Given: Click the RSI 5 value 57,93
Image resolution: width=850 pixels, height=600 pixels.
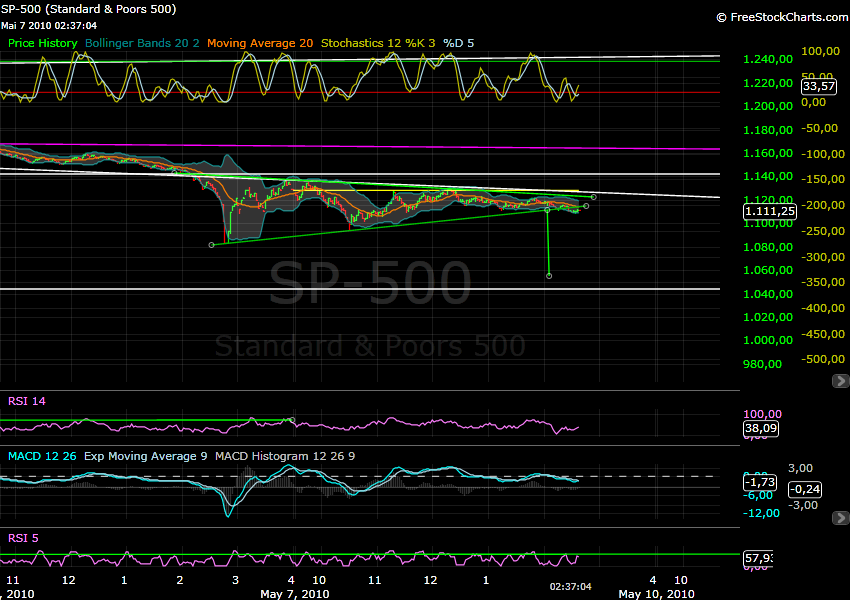Looking at the screenshot, I should (x=758, y=558).
